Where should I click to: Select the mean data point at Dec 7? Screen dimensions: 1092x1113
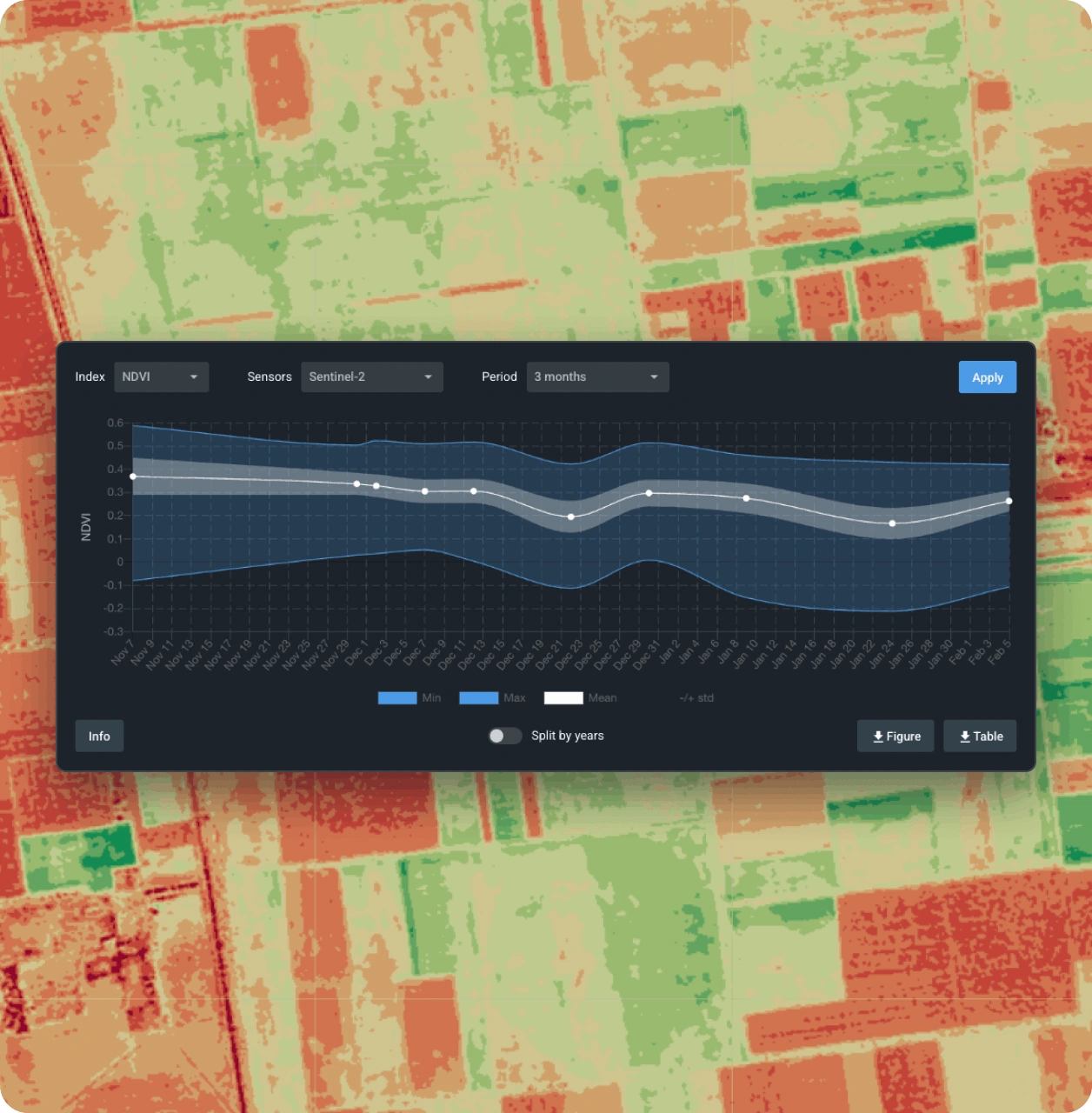425,491
